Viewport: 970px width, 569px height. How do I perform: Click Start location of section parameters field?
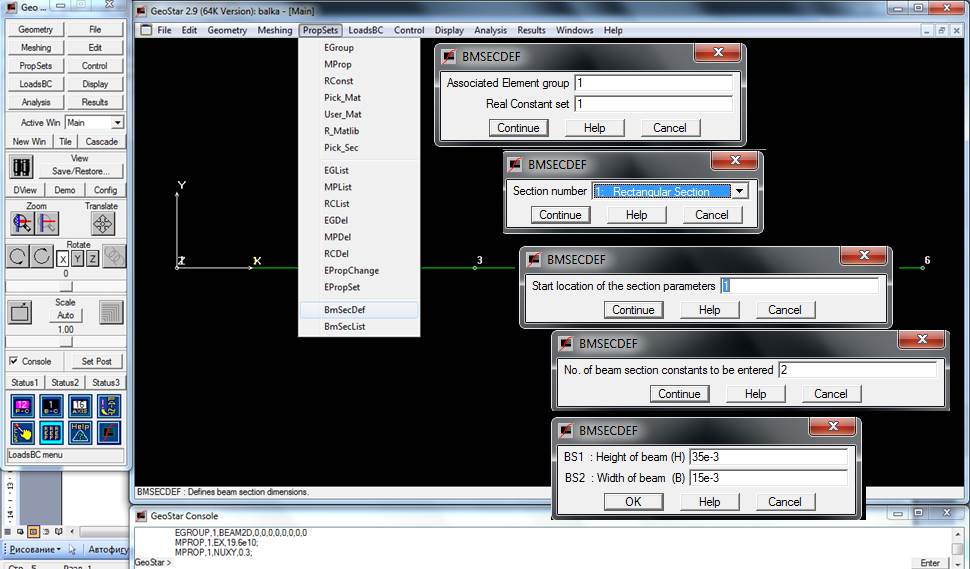pyautogui.click(x=799, y=286)
